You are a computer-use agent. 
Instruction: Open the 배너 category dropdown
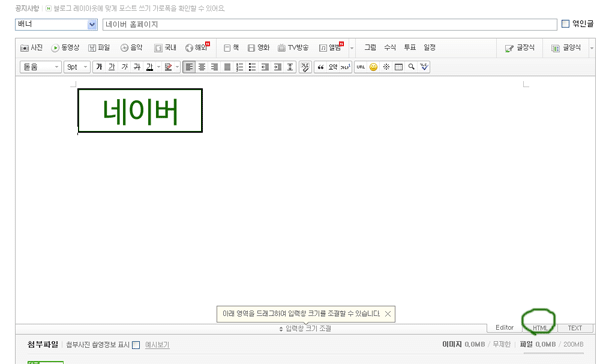pos(56,24)
